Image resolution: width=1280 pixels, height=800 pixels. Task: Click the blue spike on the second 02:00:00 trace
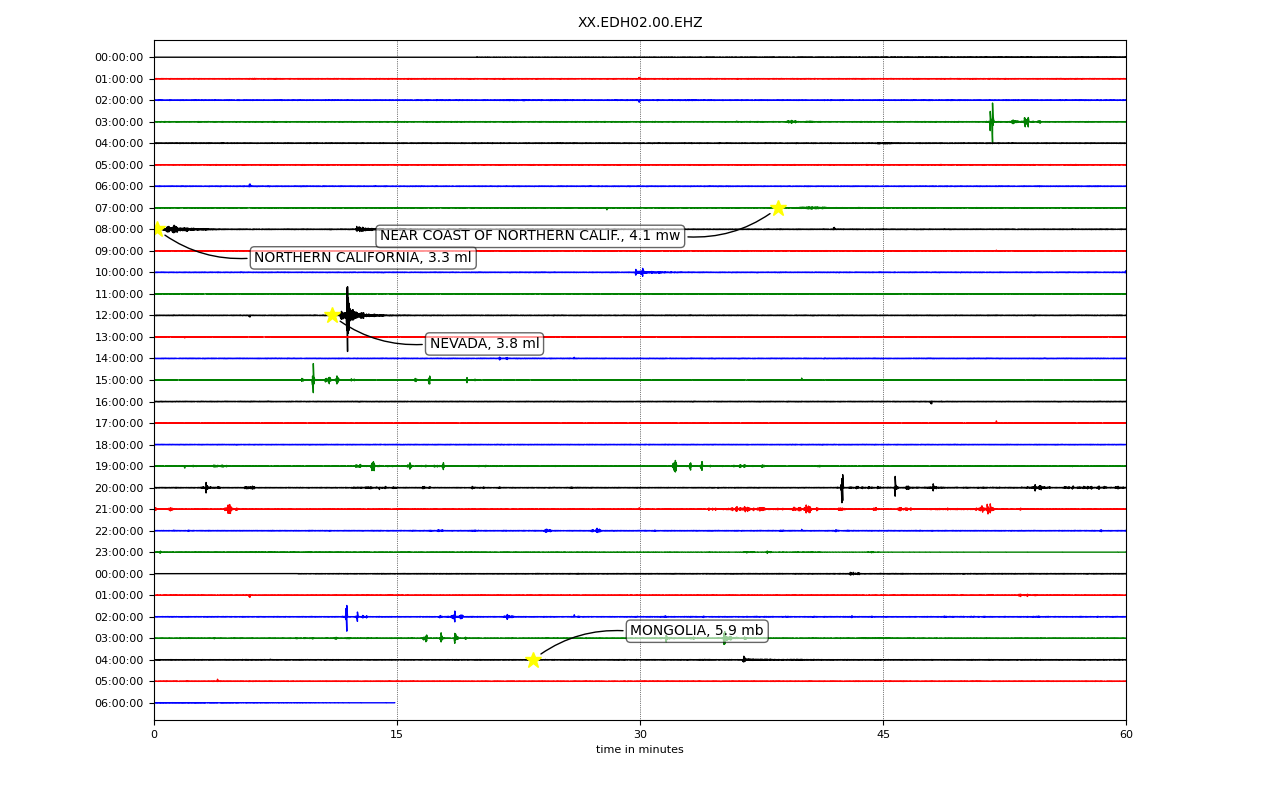click(x=346, y=617)
